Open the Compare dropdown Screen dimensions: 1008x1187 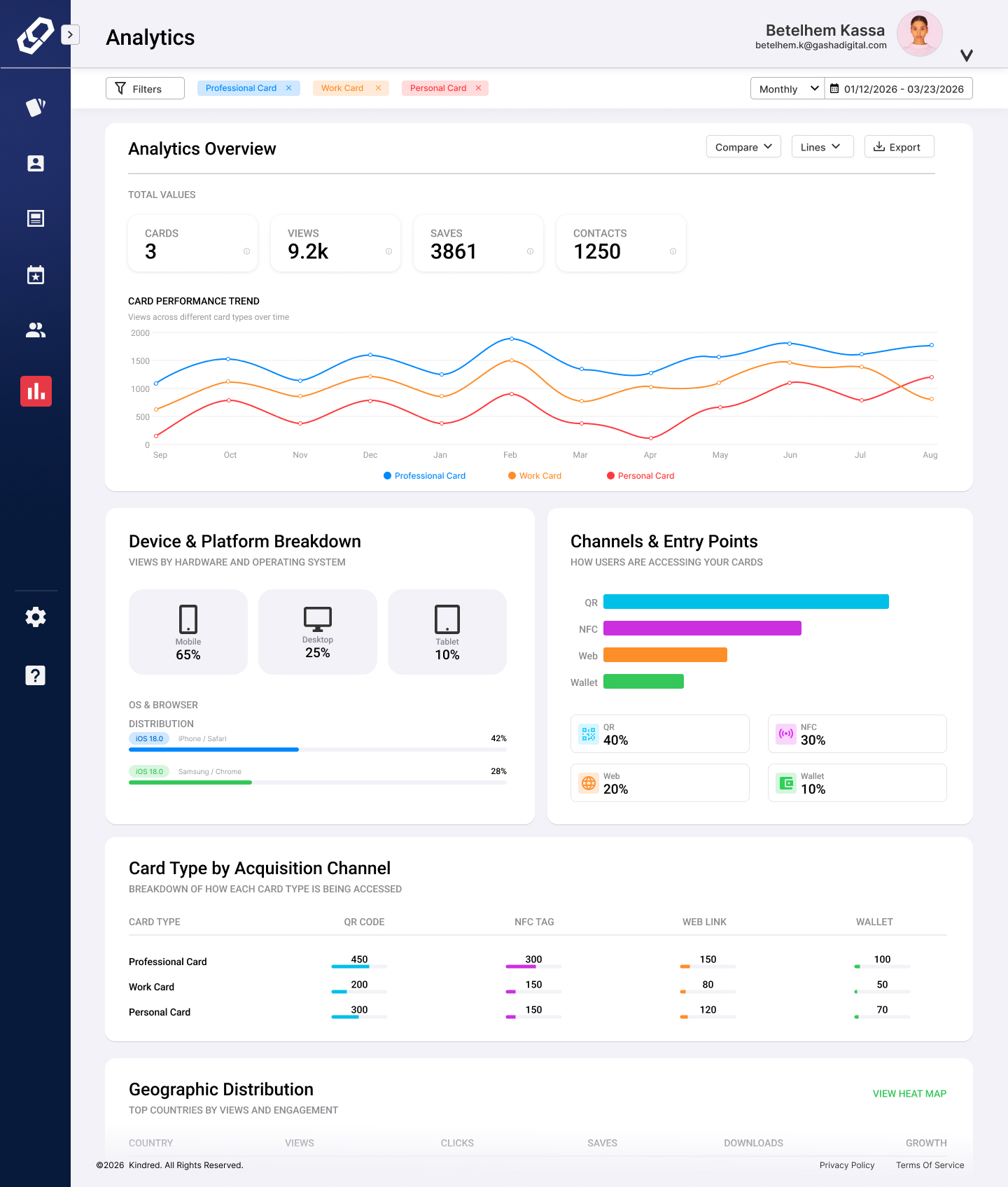click(x=743, y=147)
